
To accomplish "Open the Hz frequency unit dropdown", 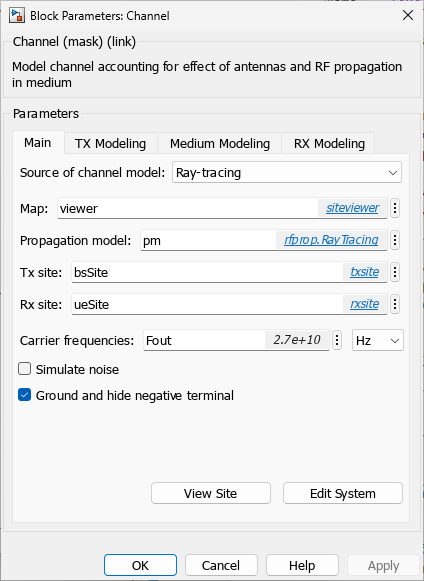I will pyautogui.click(x=378, y=340).
